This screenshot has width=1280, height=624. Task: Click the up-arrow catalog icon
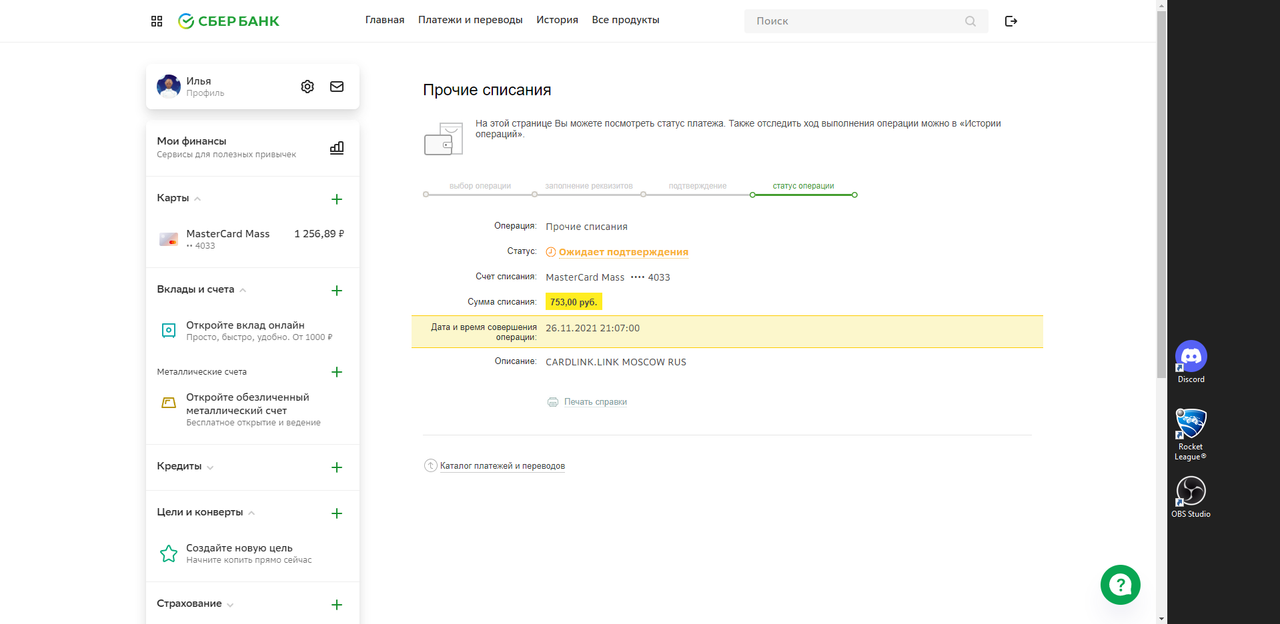(431, 466)
